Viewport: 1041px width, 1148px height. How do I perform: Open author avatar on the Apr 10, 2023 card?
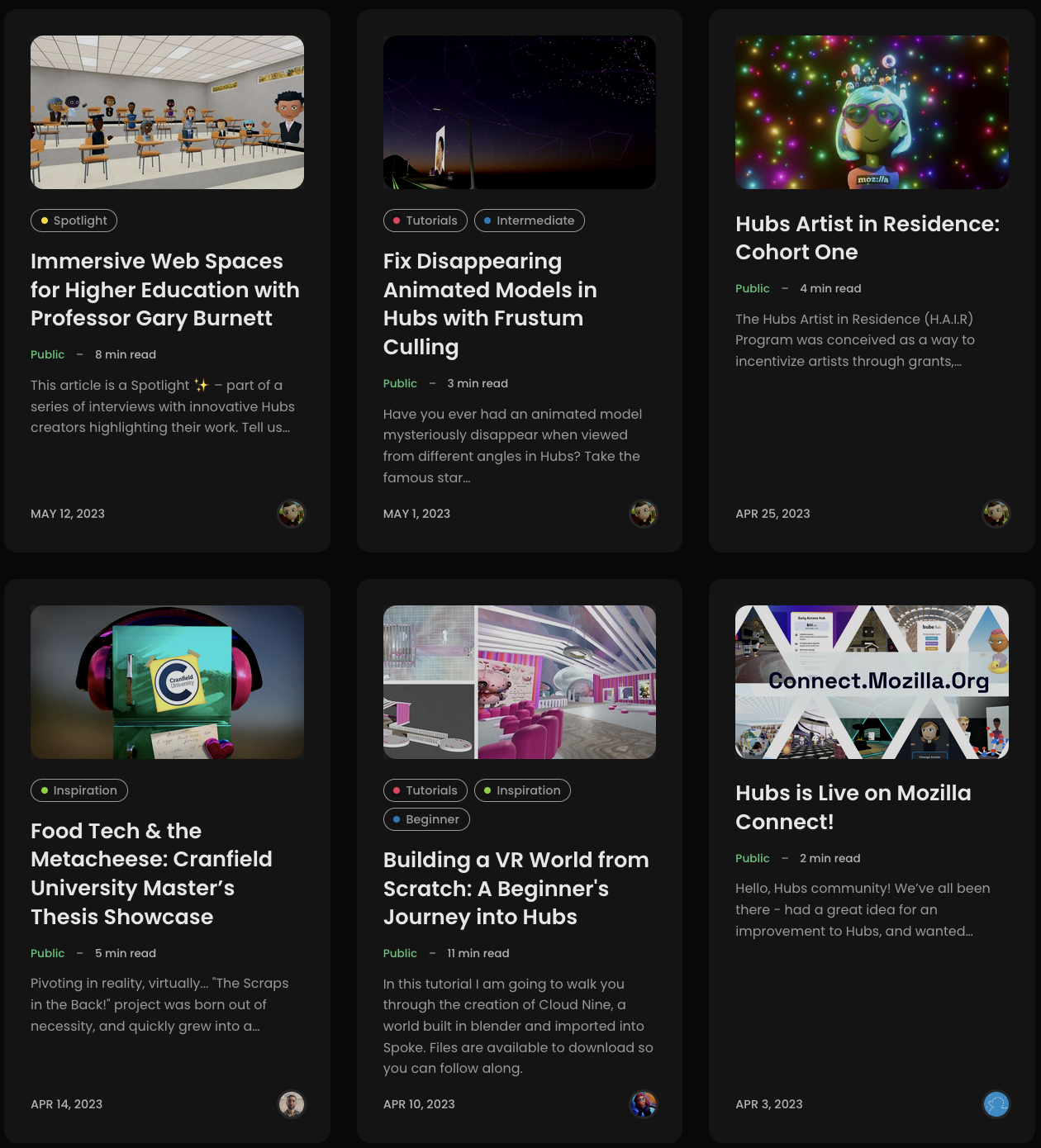[x=644, y=1104]
